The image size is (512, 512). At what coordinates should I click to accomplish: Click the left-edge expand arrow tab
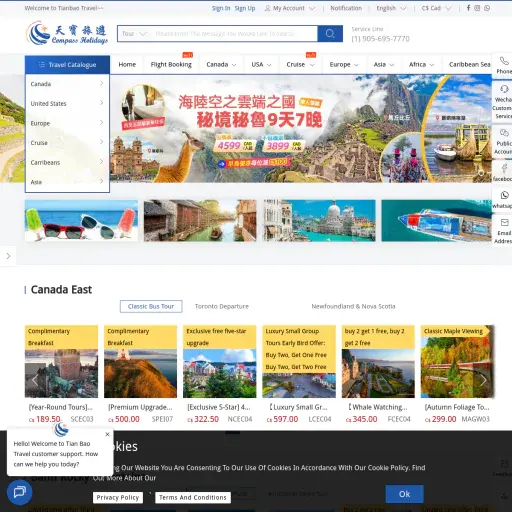coord(8,256)
